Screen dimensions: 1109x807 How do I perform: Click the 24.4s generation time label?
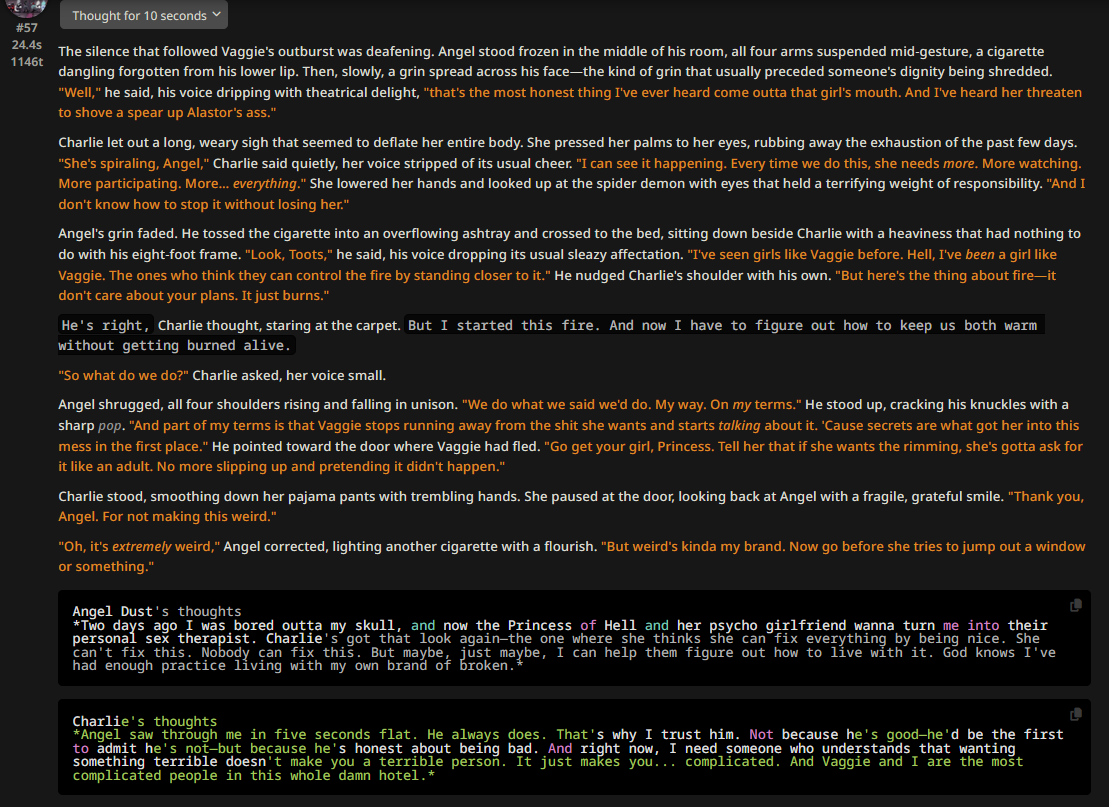pyautogui.click(x=27, y=45)
